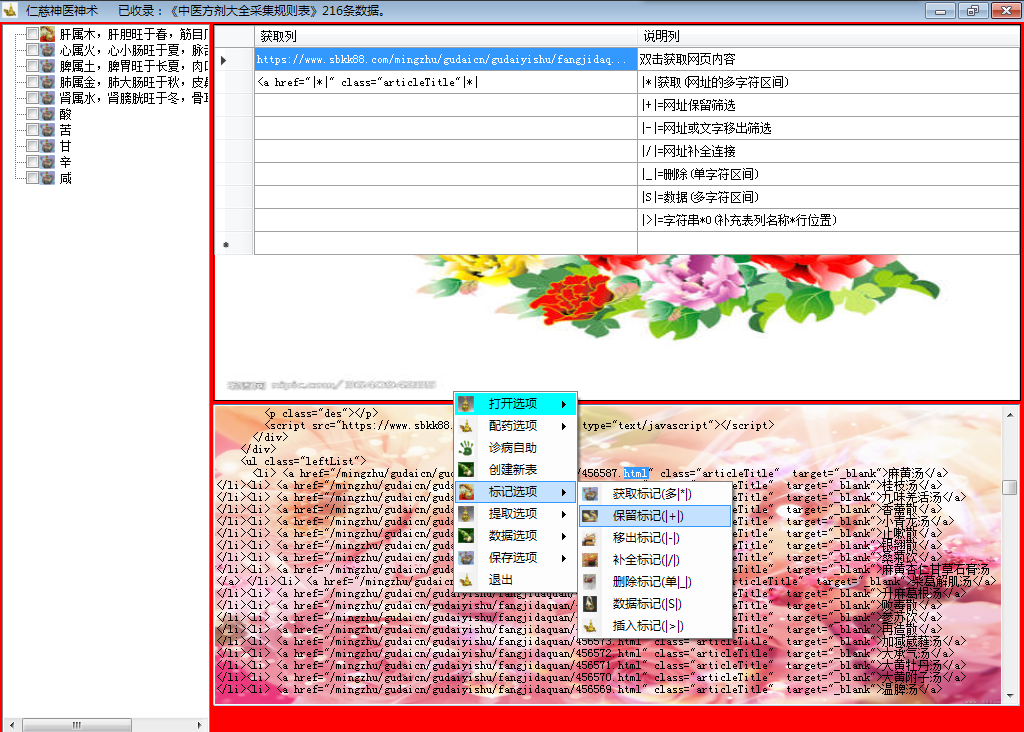Expand the 数据选项 submenu arrow
This screenshot has width=1024, height=732.
point(564,536)
